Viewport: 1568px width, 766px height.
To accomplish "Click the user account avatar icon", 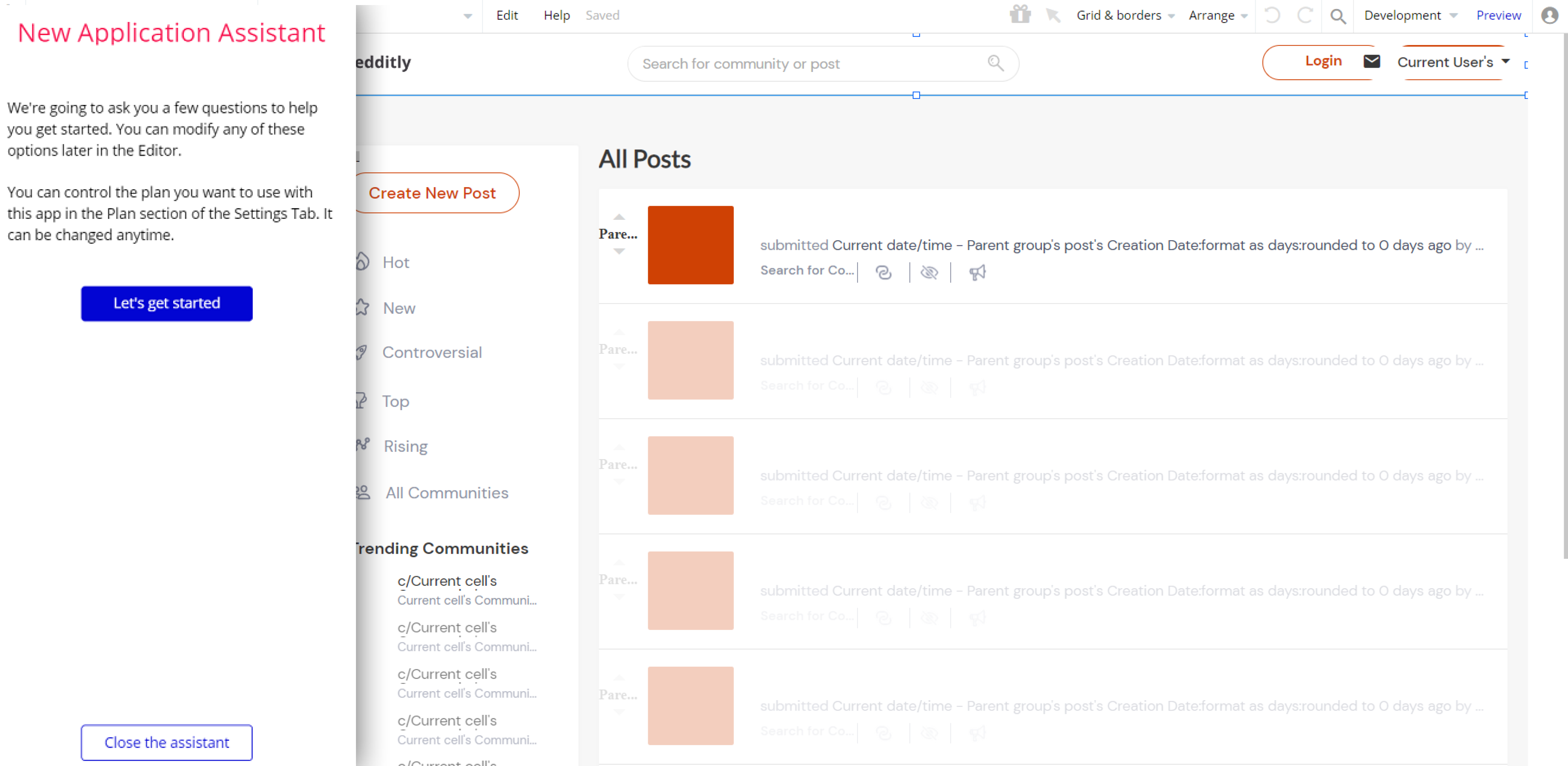I will point(1549,15).
